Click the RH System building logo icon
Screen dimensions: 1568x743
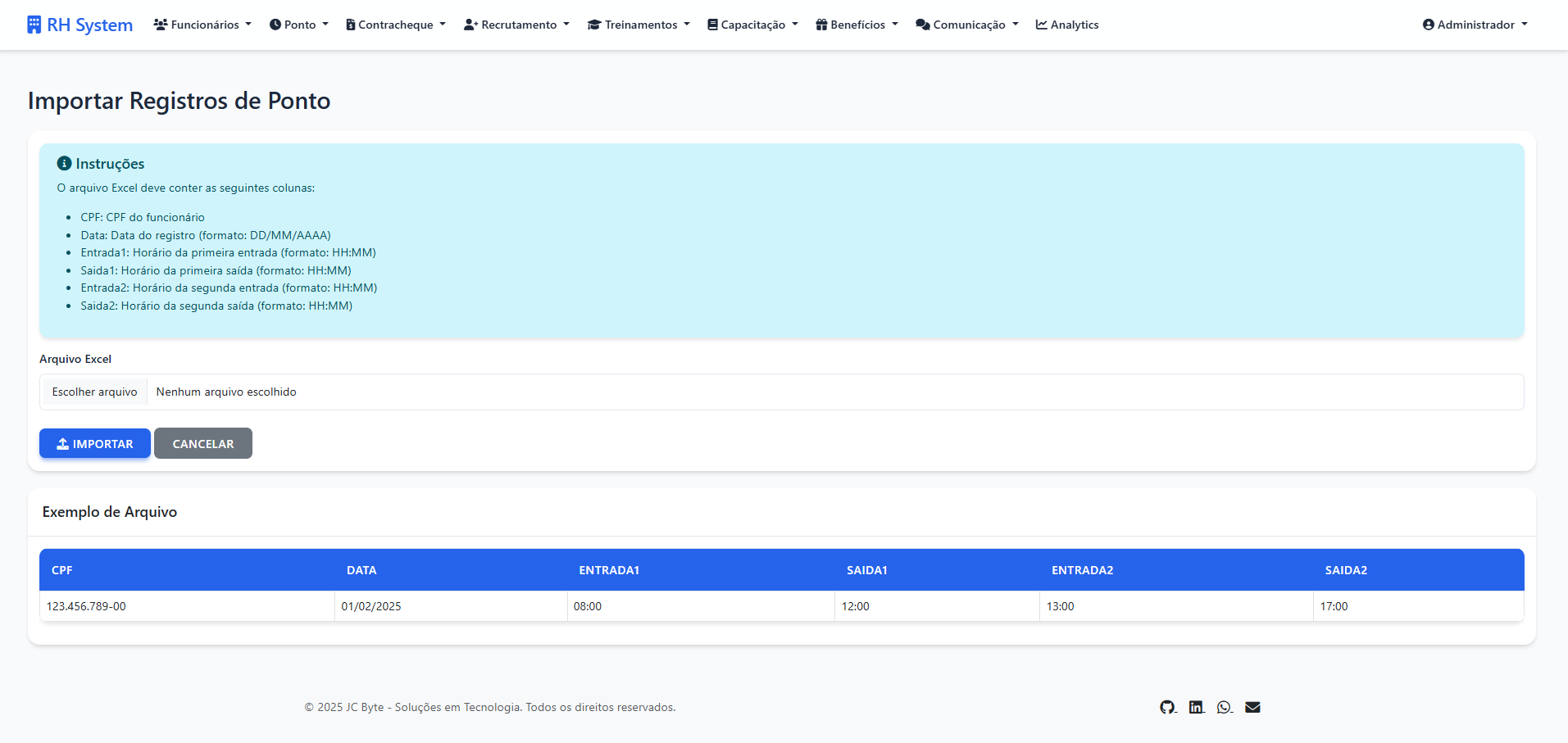34,25
